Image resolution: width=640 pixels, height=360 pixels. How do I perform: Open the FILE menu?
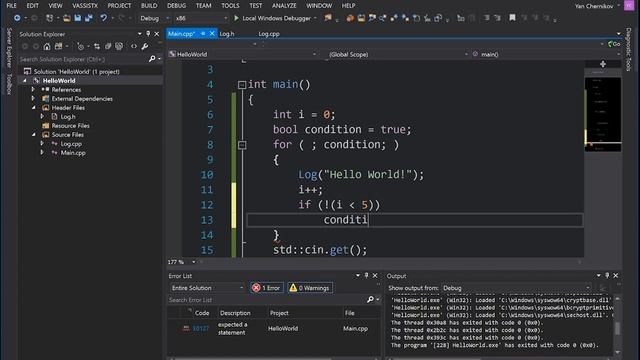[11, 6]
